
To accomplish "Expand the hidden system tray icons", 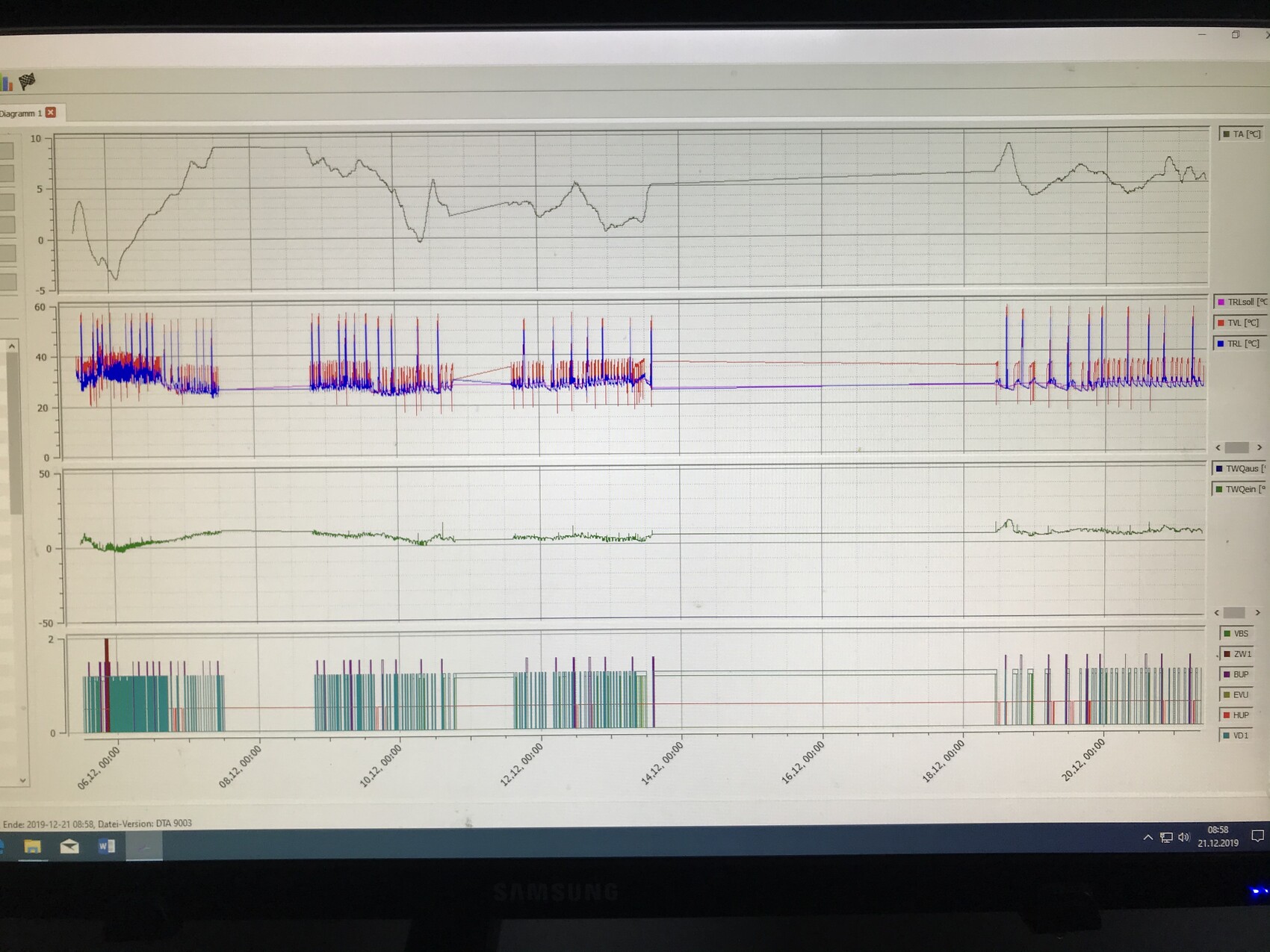I will coord(1147,838).
